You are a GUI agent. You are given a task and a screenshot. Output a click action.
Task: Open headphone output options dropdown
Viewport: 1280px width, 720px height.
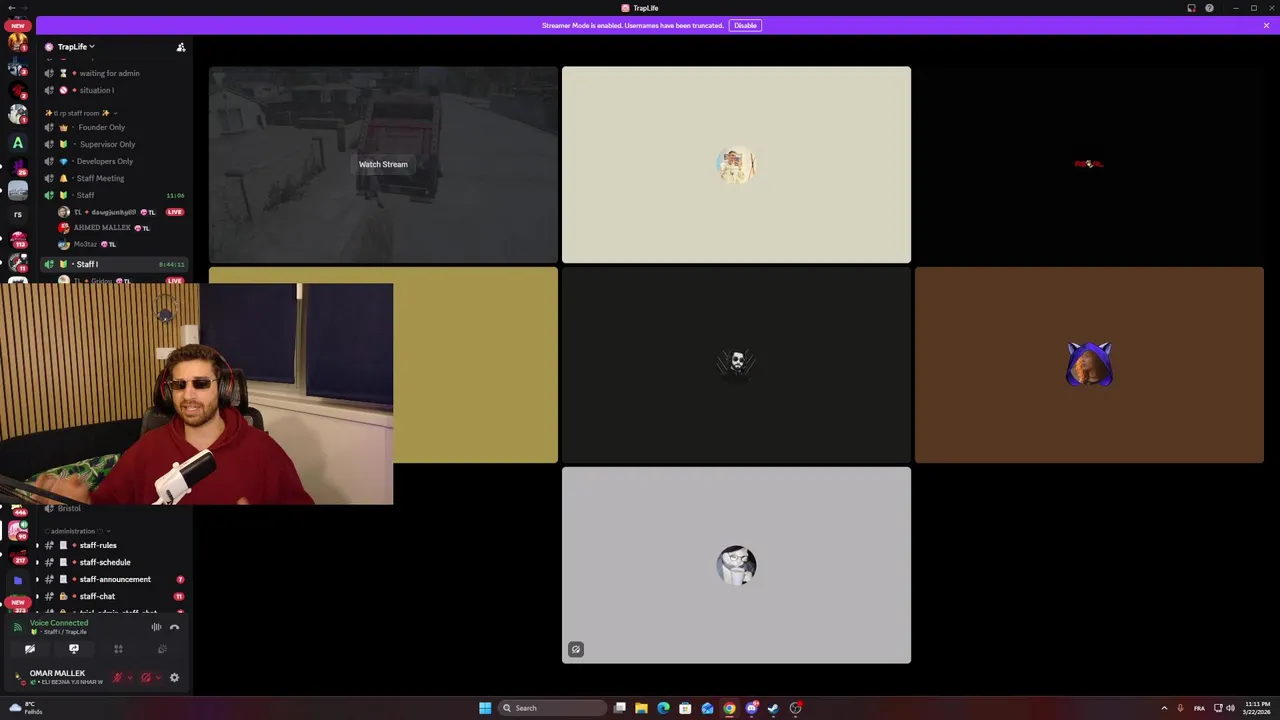[x=158, y=678]
